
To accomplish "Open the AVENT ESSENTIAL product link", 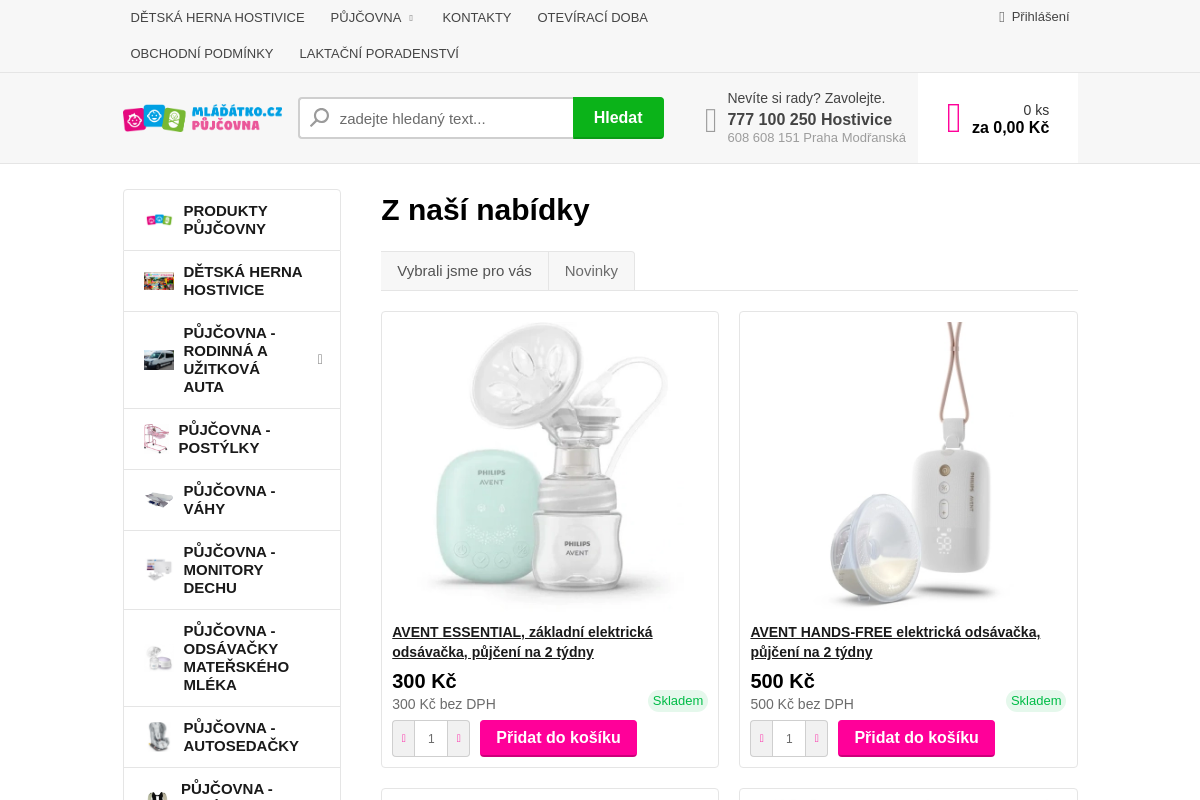I will (x=522, y=641).
